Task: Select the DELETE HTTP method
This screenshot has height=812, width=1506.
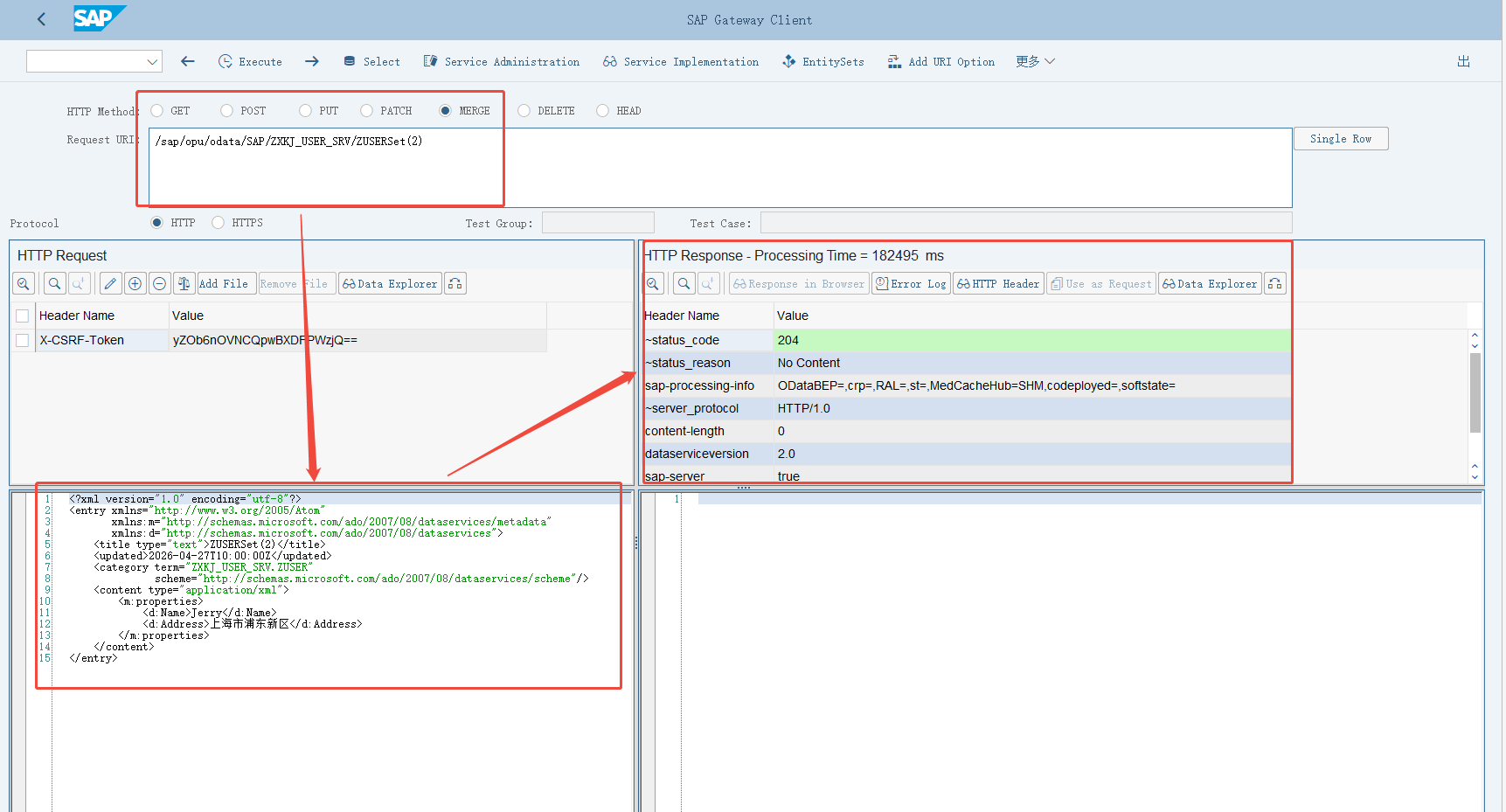Action: pyautogui.click(x=524, y=110)
